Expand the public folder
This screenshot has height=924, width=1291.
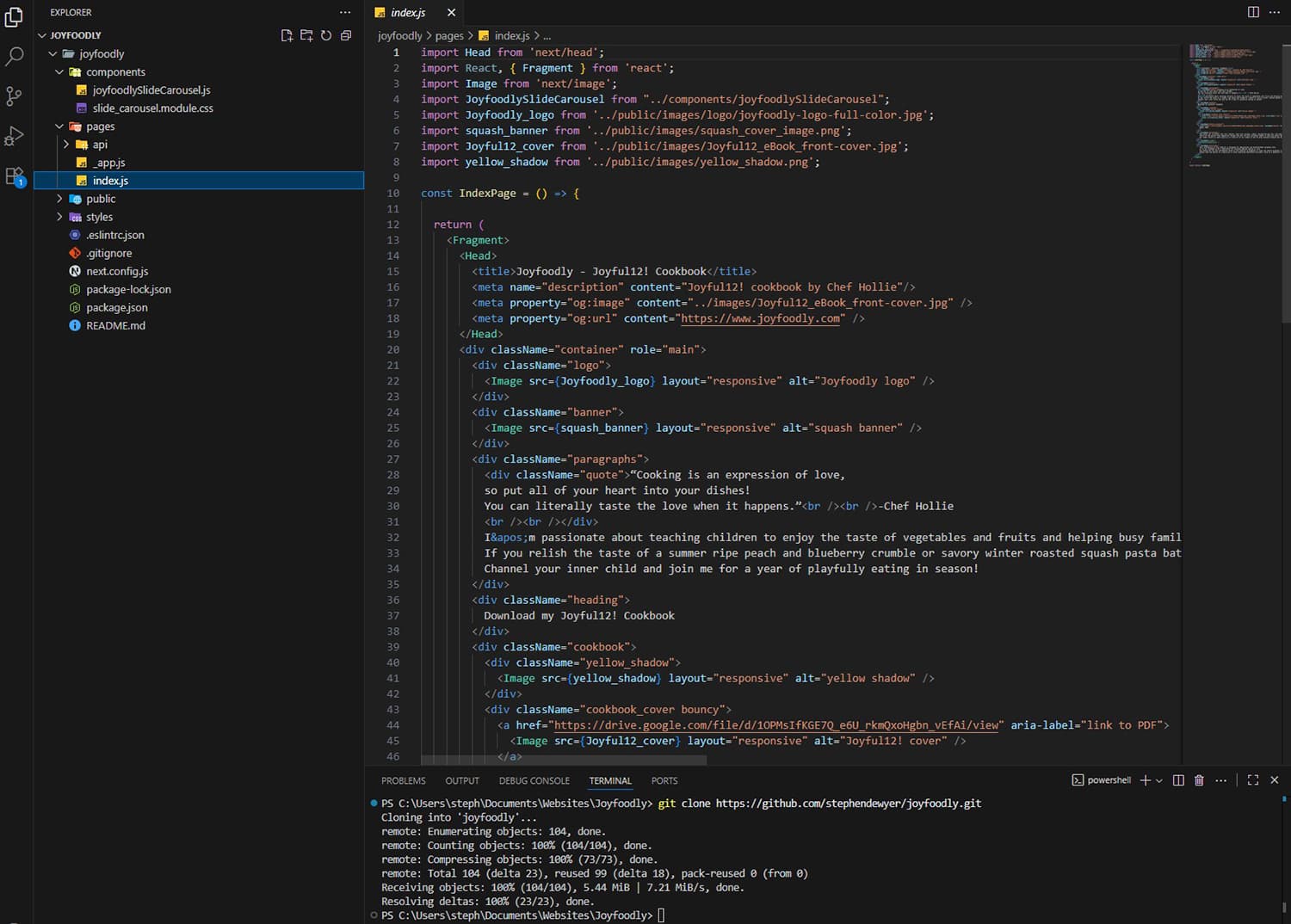click(100, 199)
